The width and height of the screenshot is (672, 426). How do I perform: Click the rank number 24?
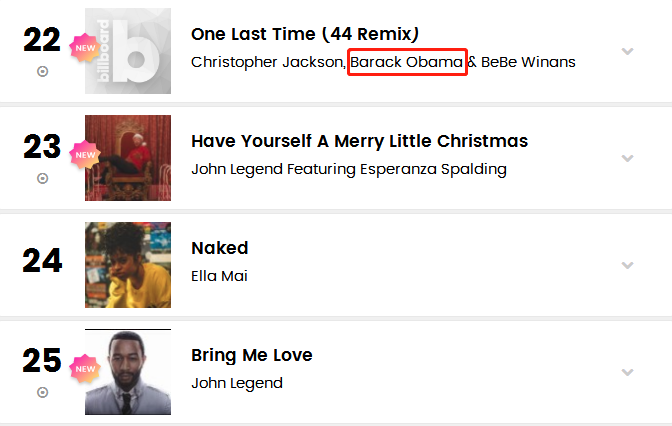click(42, 260)
